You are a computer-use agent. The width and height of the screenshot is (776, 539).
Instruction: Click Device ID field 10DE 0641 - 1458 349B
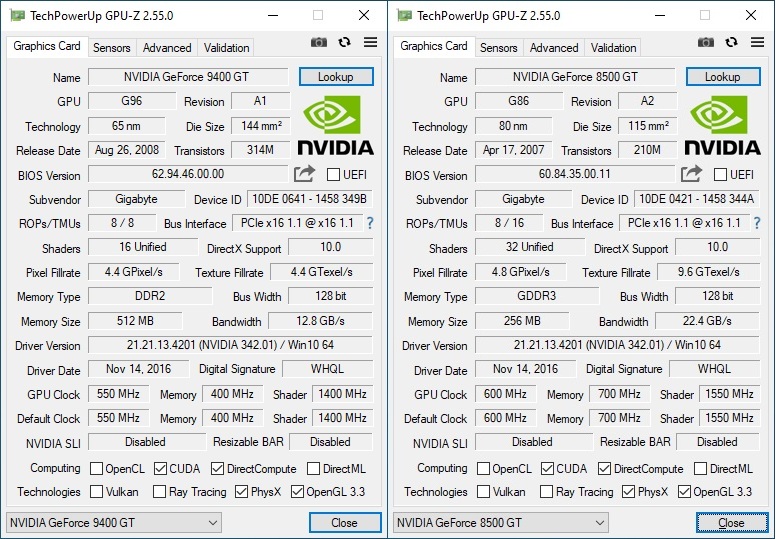click(x=310, y=199)
